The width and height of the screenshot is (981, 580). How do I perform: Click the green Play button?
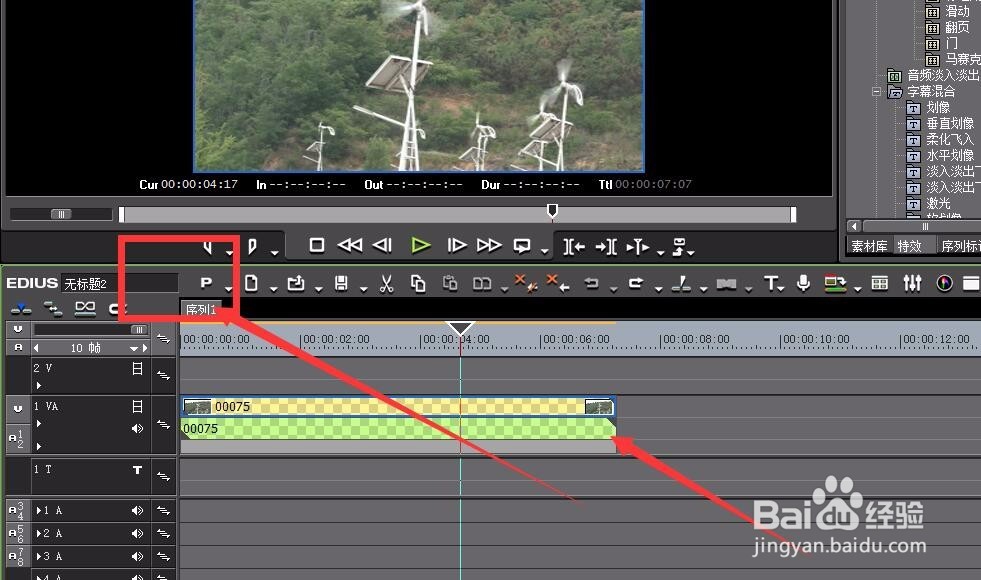[420, 246]
